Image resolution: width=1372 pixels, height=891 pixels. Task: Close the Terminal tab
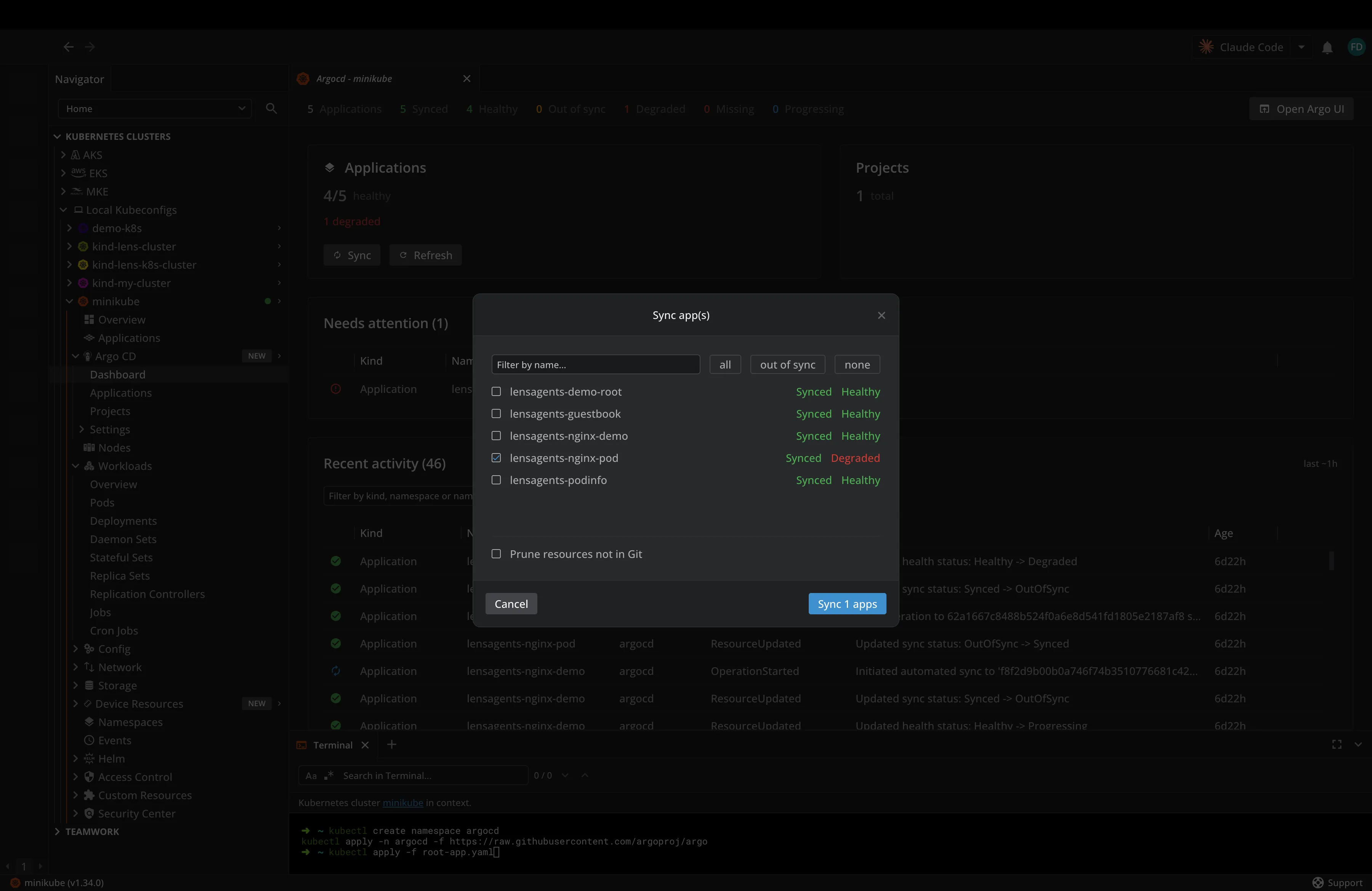(365, 745)
